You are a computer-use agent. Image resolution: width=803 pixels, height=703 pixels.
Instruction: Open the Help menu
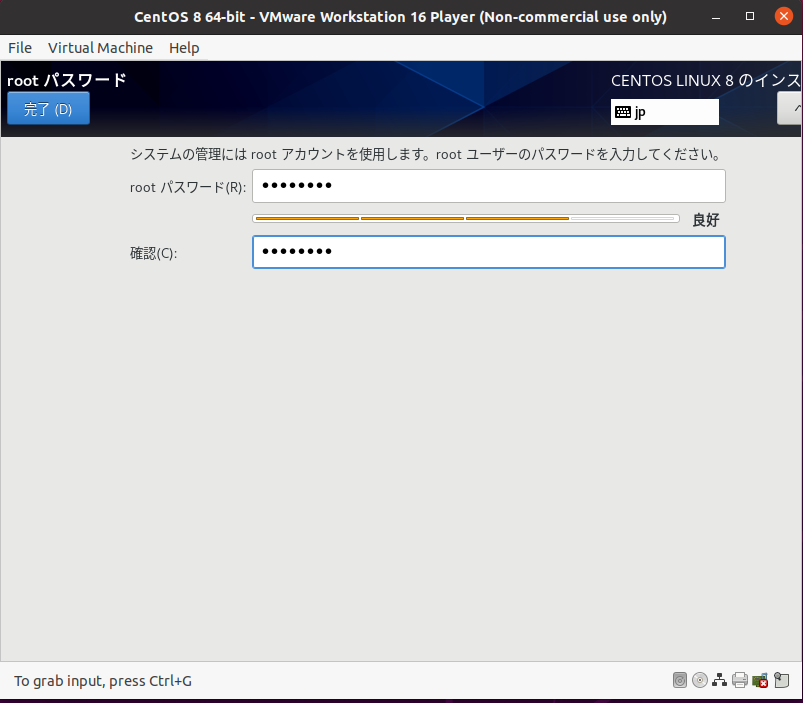184,48
